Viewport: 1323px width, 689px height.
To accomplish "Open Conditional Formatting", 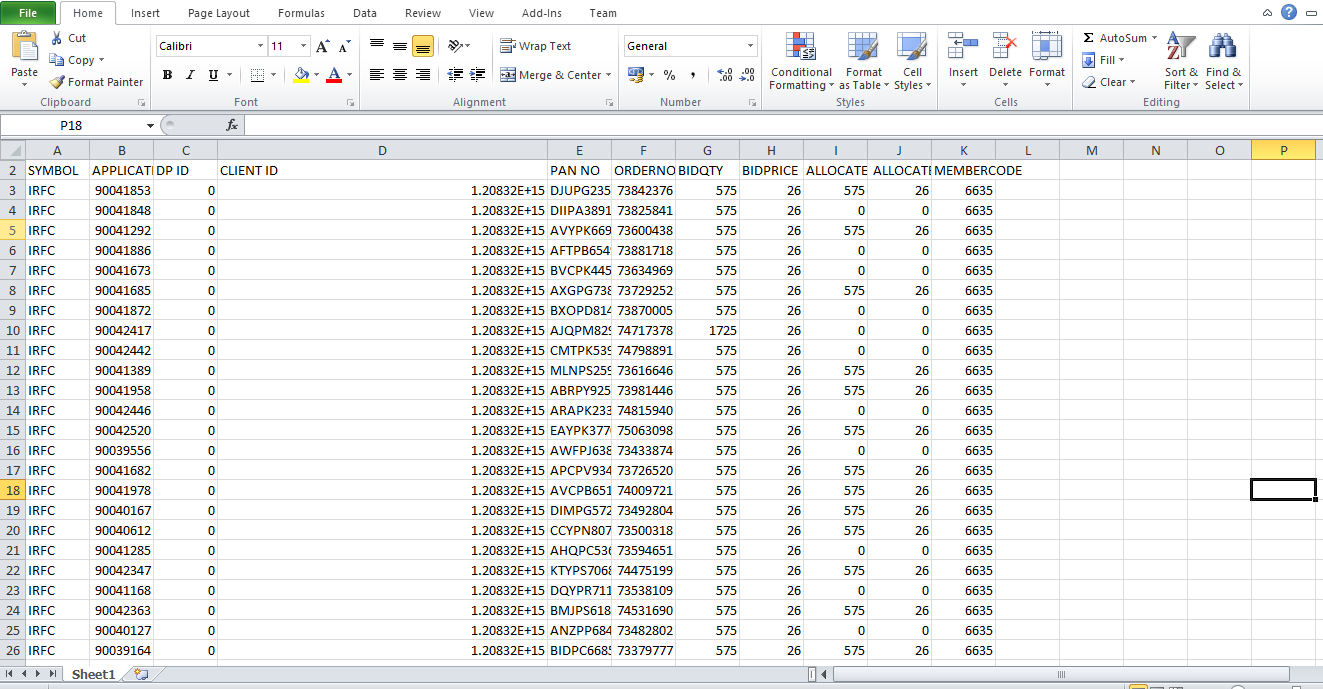I will pos(801,61).
